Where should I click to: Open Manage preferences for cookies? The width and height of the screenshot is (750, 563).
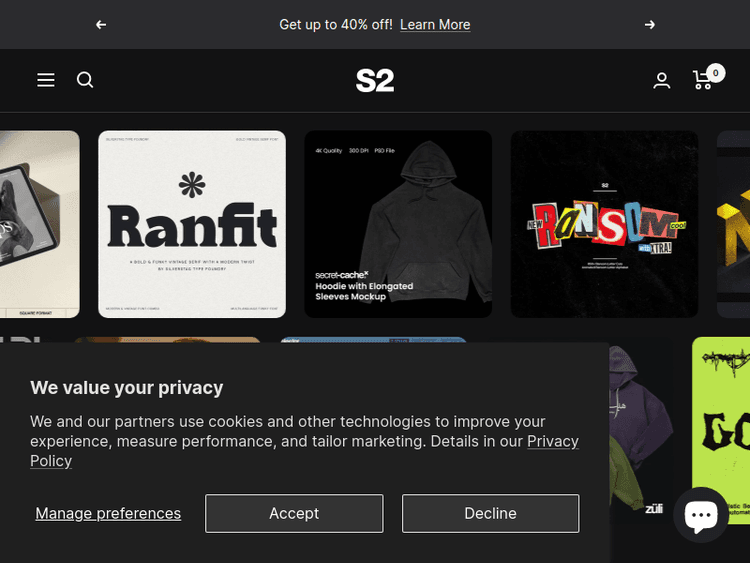[108, 513]
